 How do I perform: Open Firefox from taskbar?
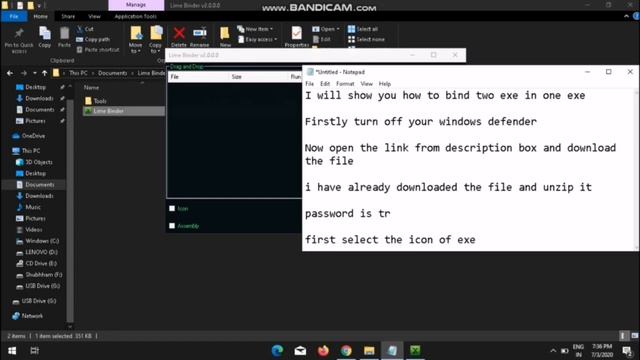[323, 351]
